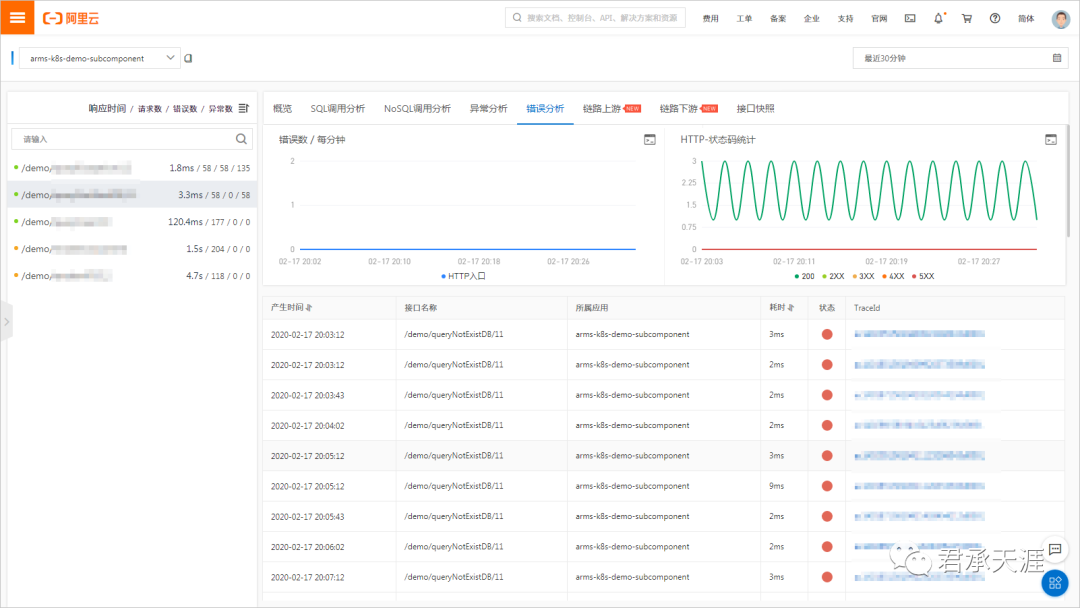Image resolution: width=1080 pixels, height=608 pixels.
Task: Click the user avatar in the header
Action: tap(1060, 19)
